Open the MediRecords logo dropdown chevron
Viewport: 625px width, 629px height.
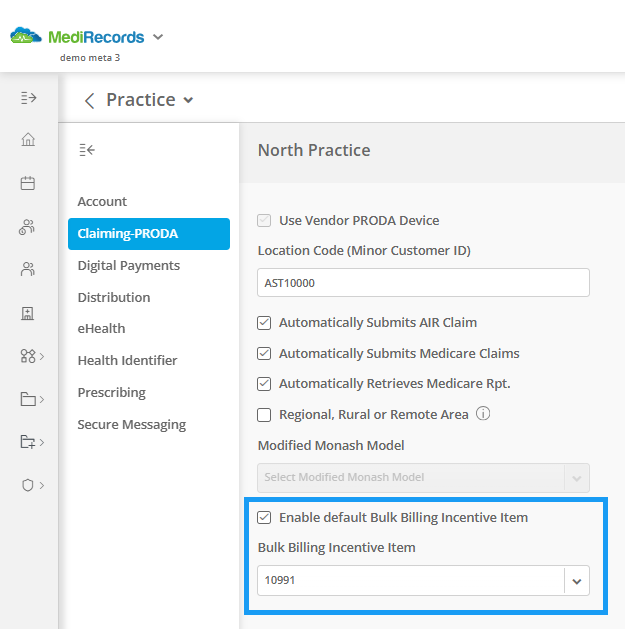coord(158,37)
